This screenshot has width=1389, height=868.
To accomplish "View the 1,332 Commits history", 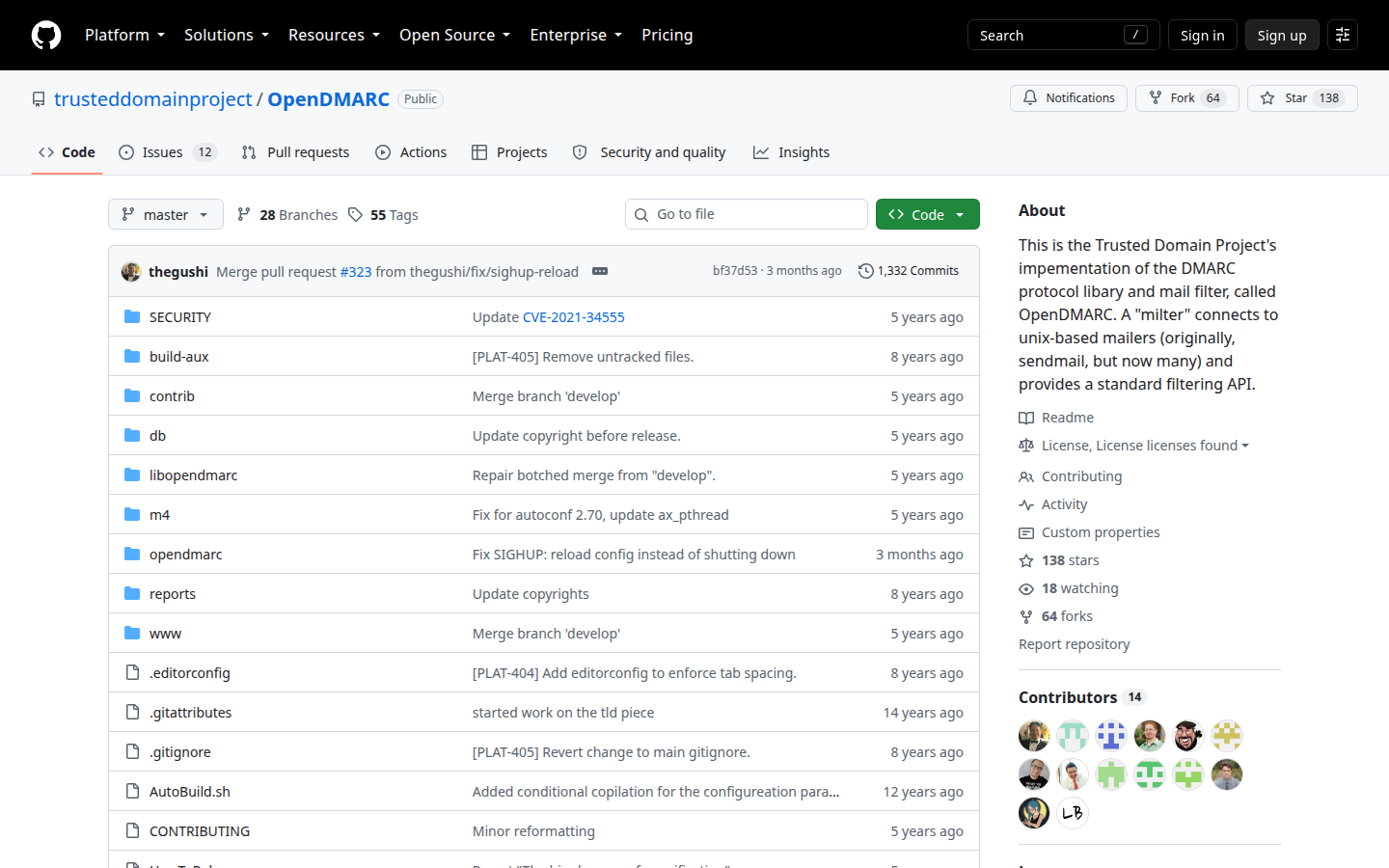I will 909,271.
